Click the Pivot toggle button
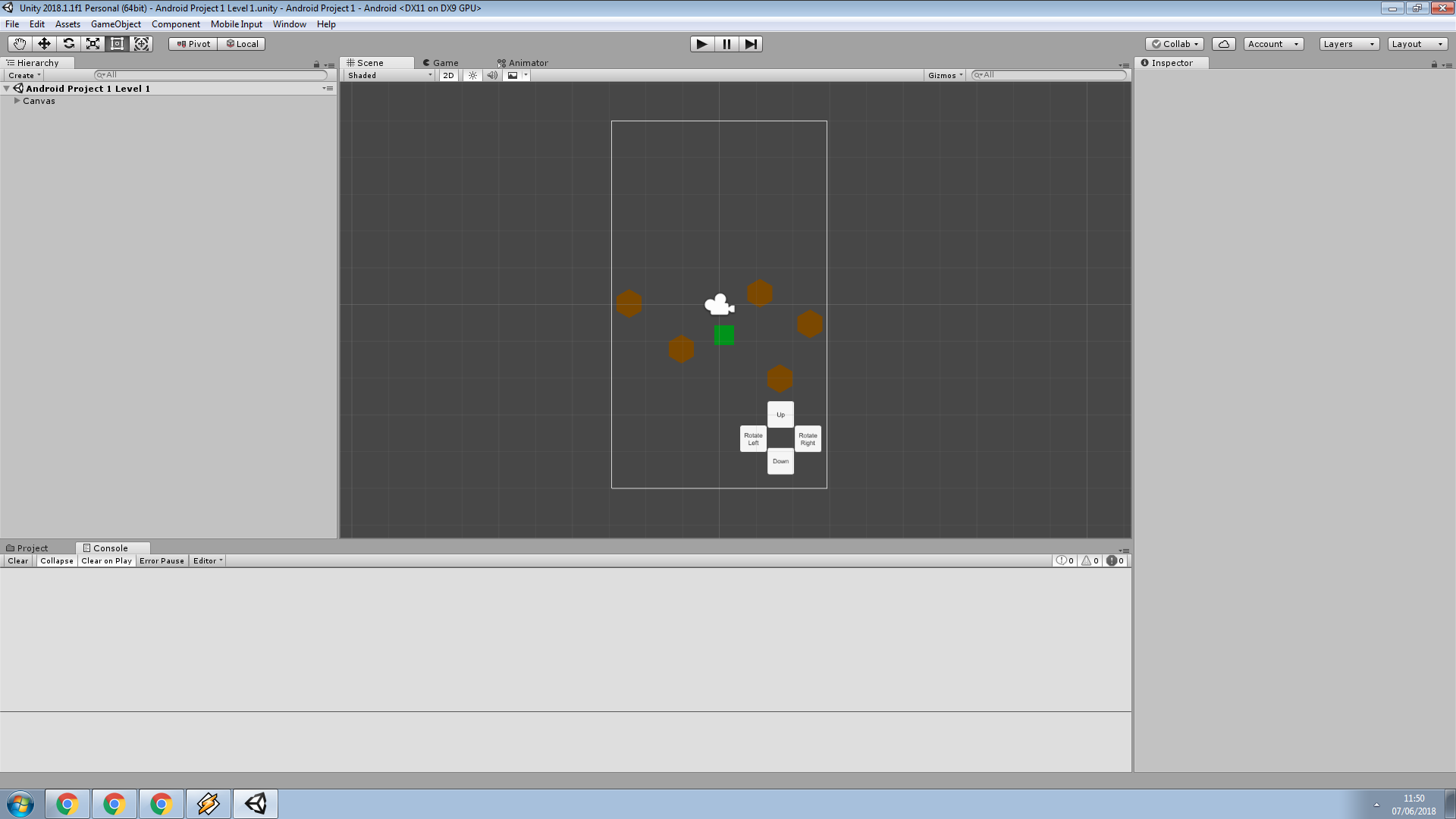The height and width of the screenshot is (819, 1456). click(x=193, y=44)
